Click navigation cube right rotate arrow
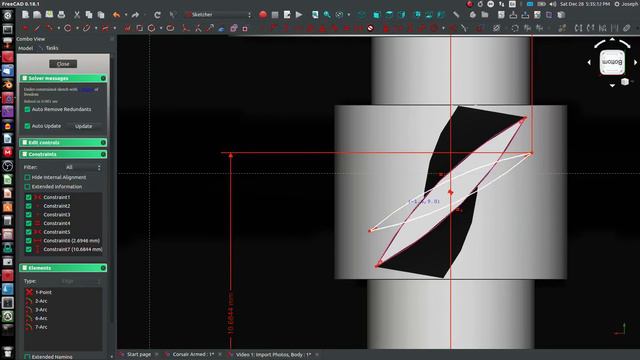The height and width of the screenshot is (360, 640). (x=635, y=62)
